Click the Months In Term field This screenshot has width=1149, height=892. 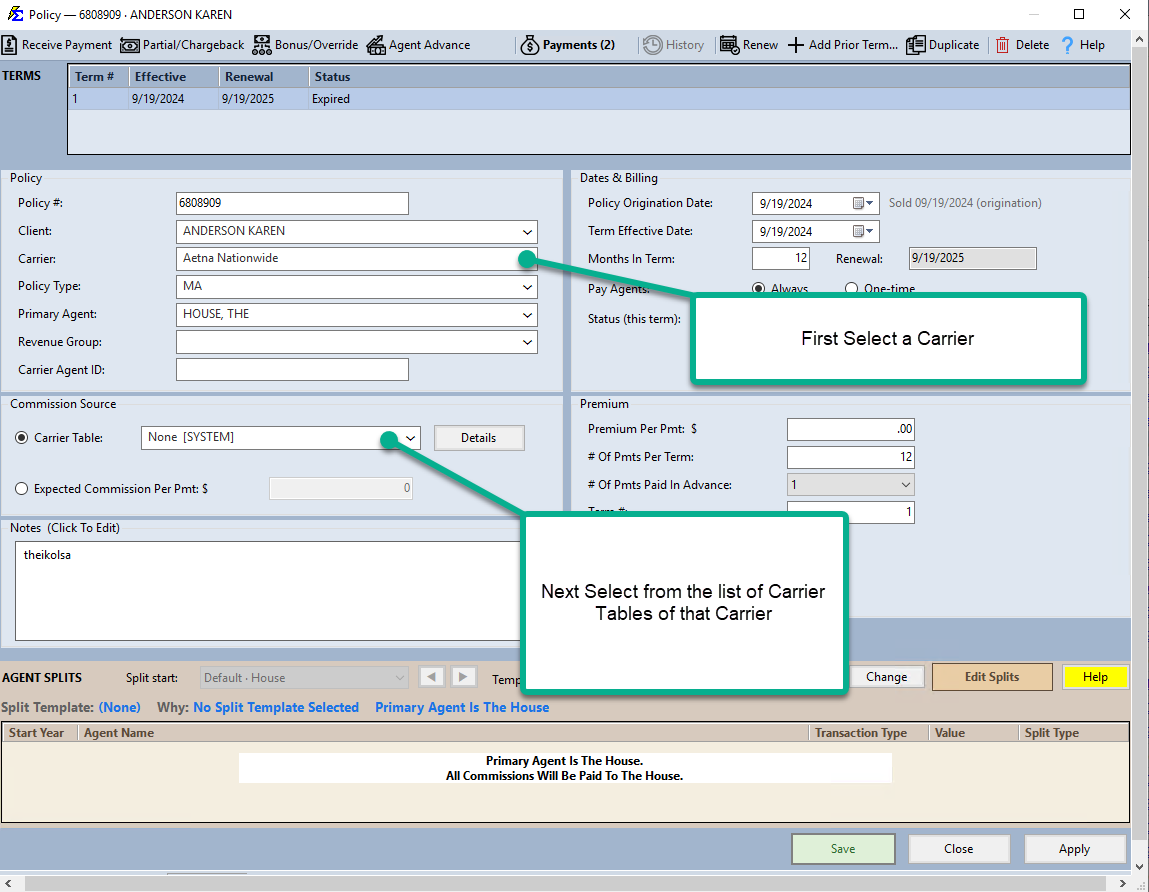[x=781, y=258]
